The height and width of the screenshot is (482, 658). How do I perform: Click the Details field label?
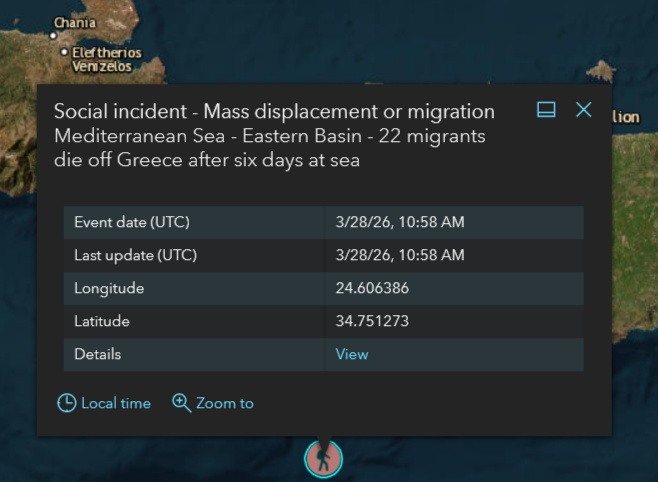[98, 354]
